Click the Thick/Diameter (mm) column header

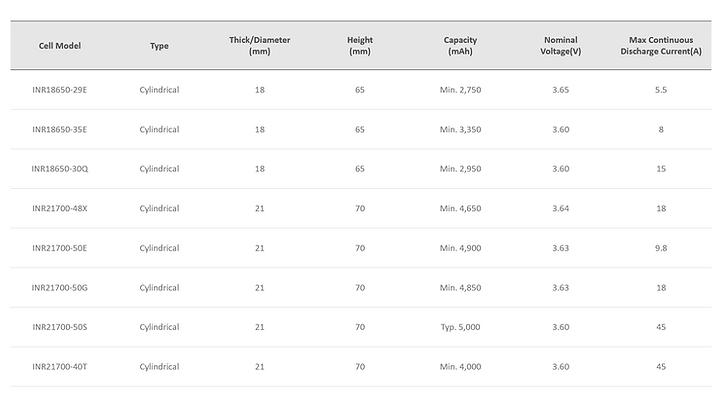(259, 46)
